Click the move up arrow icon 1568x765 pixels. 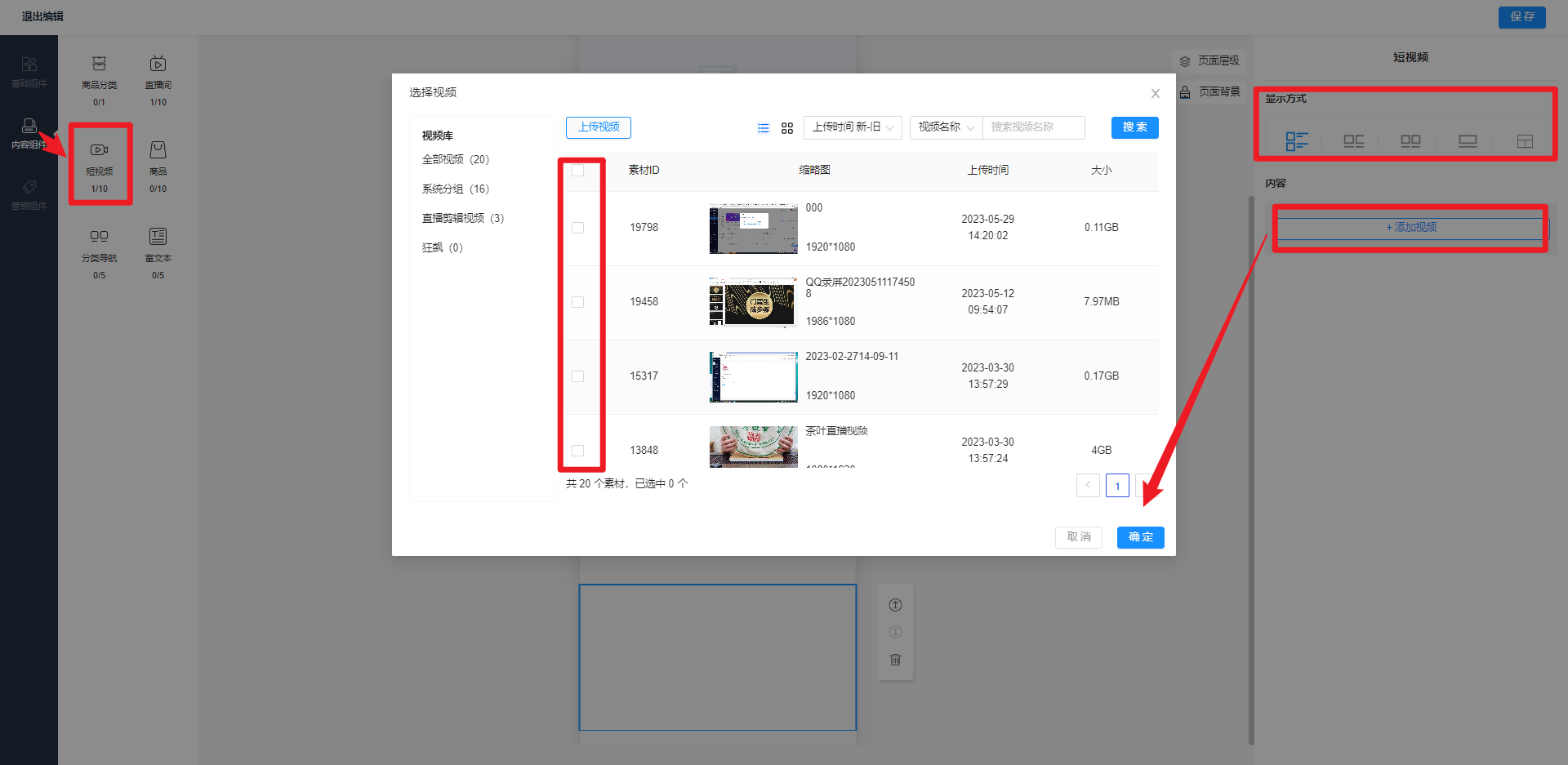coord(895,605)
